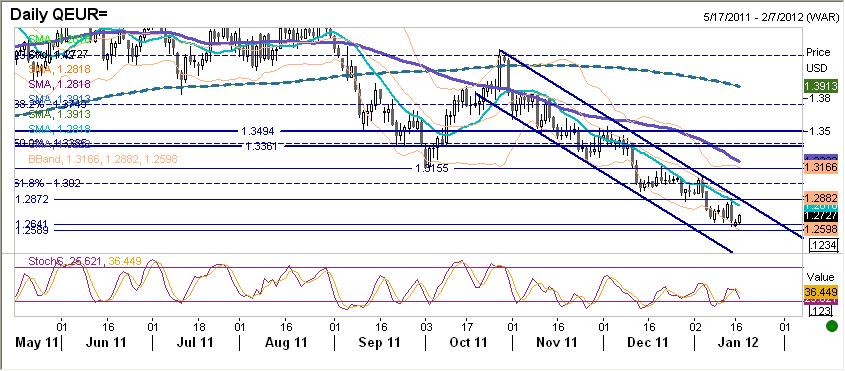Screen dimensions: 845x371
Task: Open the .1234 price decimal precision box
Action: pyautogui.click(x=823, y=245)
